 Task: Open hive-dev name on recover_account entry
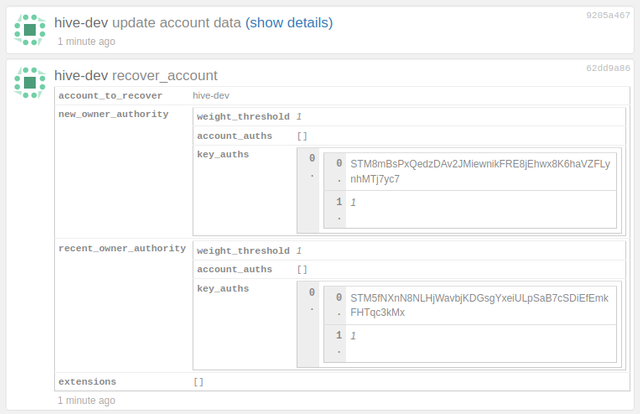pyautogui.click(x=81, y=76)
